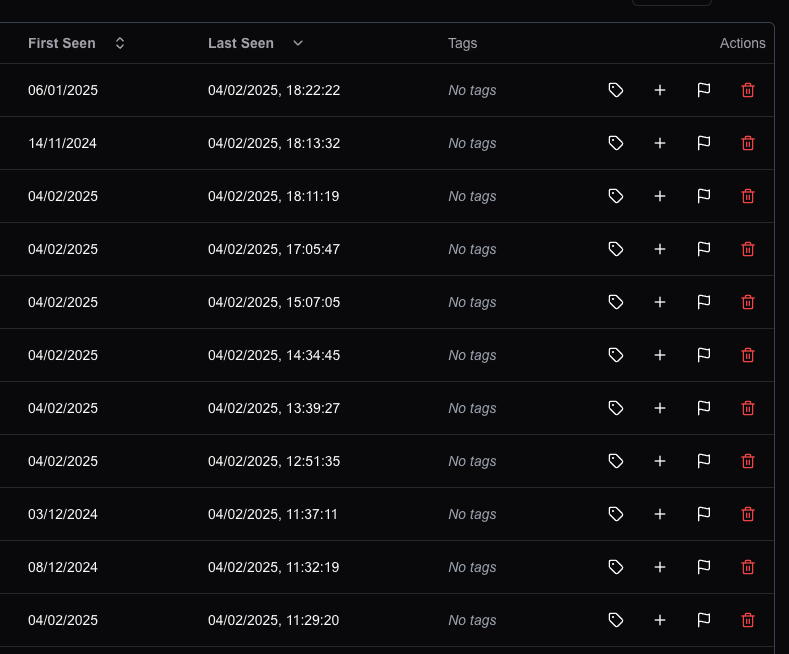Select the First Seen date 06/01/2025

63,90
